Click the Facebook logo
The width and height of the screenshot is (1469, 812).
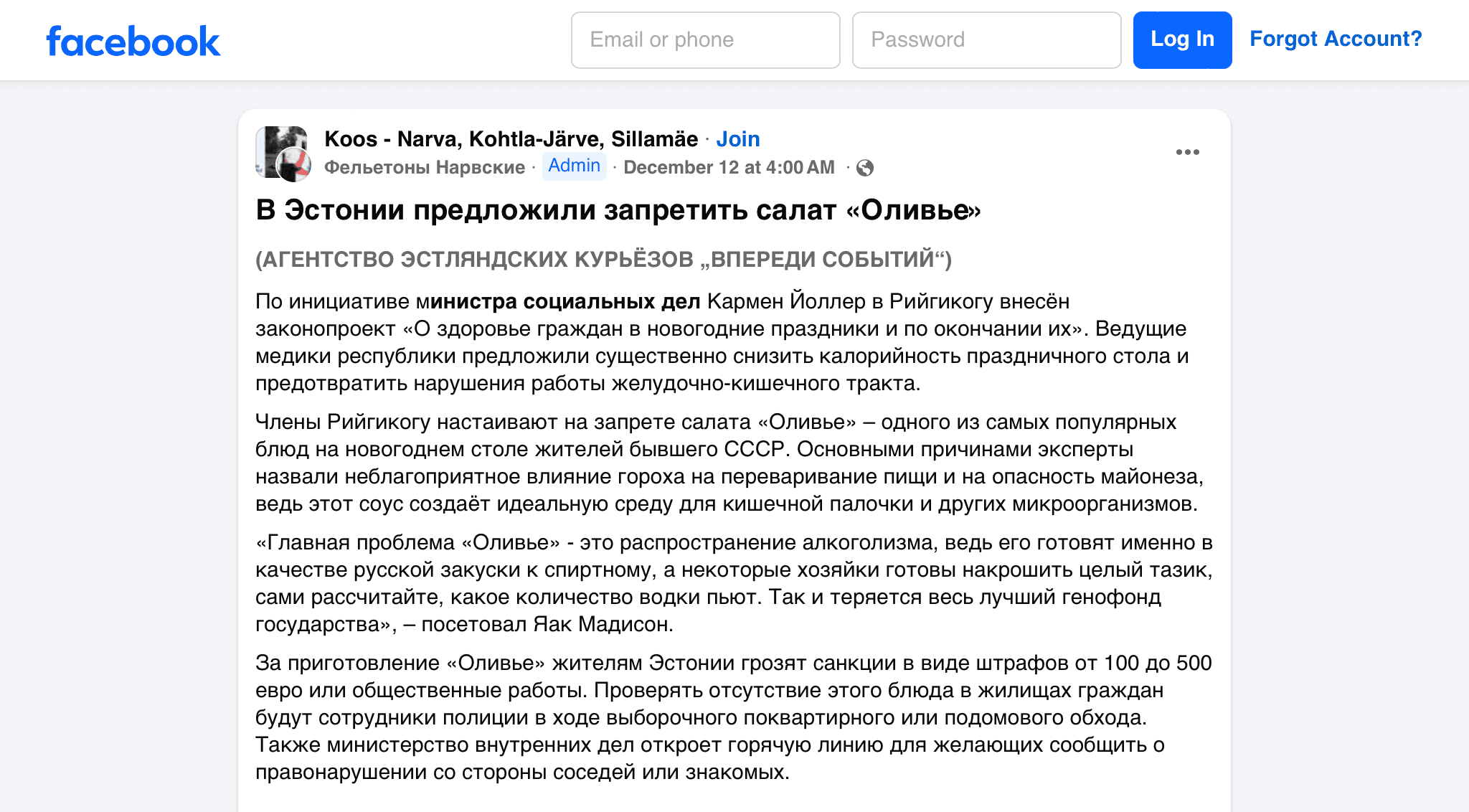[x=133, y=41]
